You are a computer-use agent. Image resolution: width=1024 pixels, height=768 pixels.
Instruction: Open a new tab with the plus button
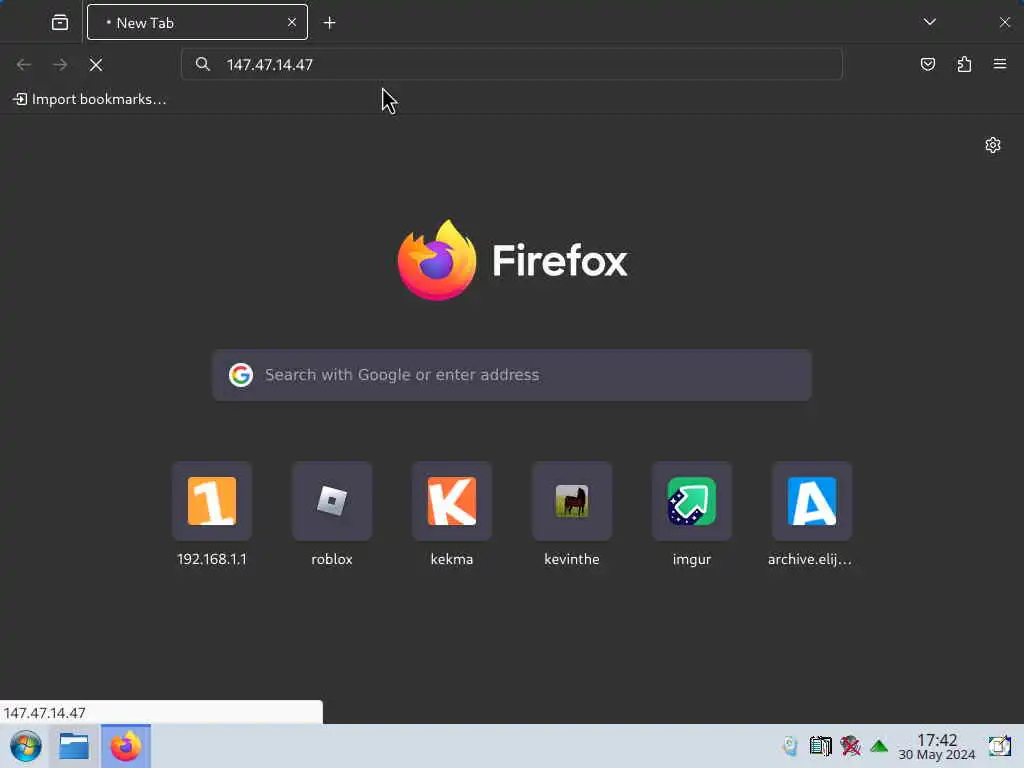pos(330,23)
